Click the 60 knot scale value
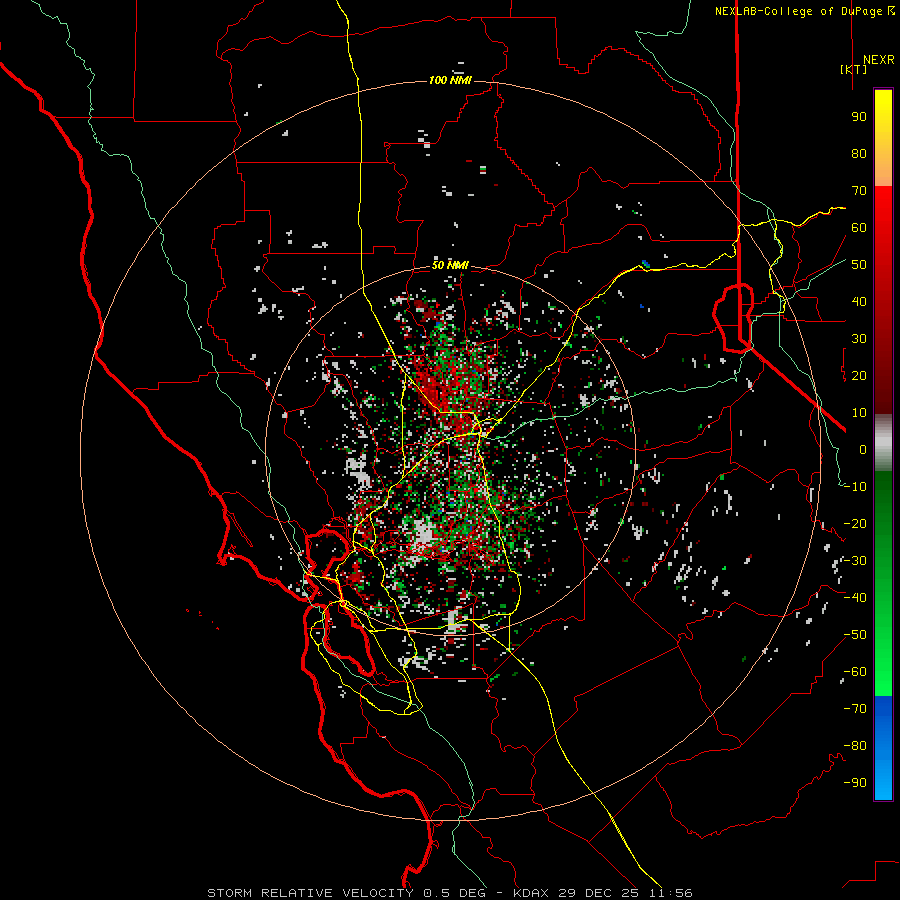Screen dimensions: 900x900 859,227
